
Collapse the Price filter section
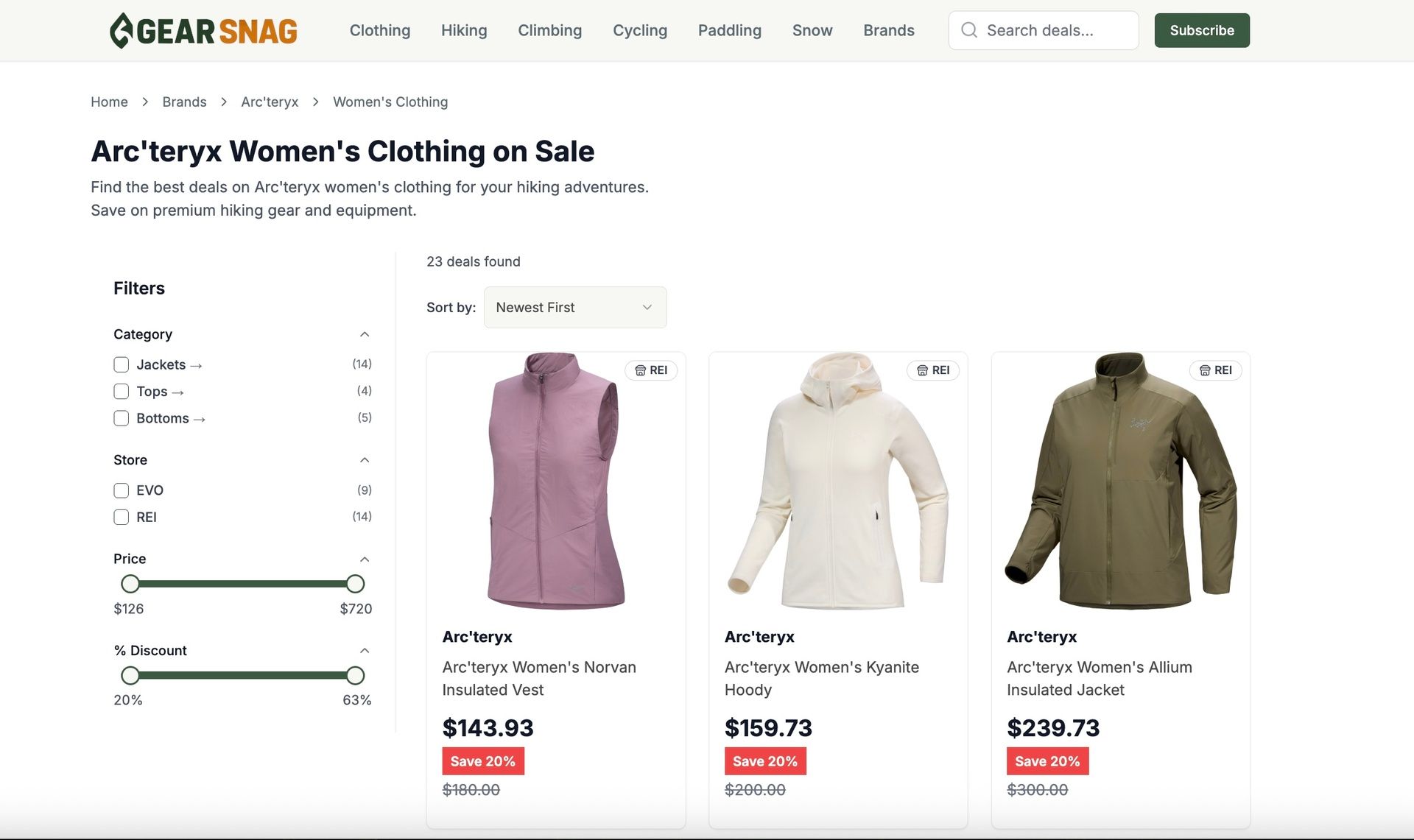(x=365, y=559)
